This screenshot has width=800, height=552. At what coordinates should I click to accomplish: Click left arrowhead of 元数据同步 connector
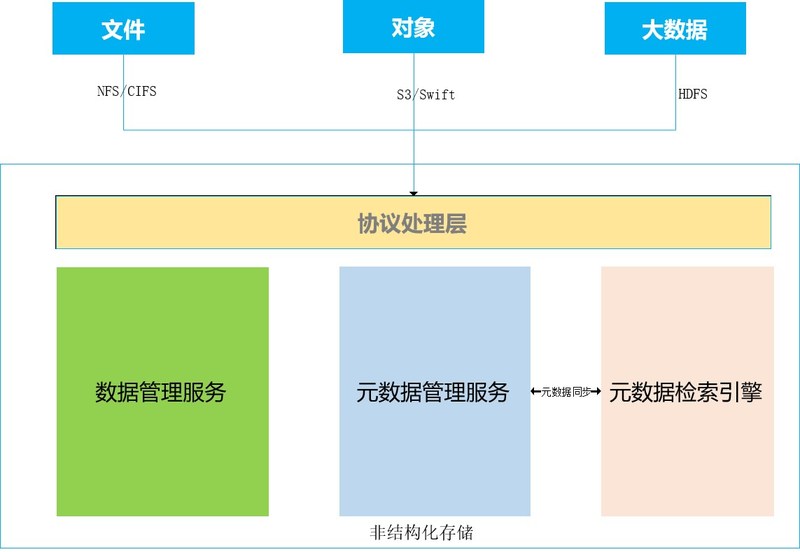pyautogui.click(x=535, y=393)
